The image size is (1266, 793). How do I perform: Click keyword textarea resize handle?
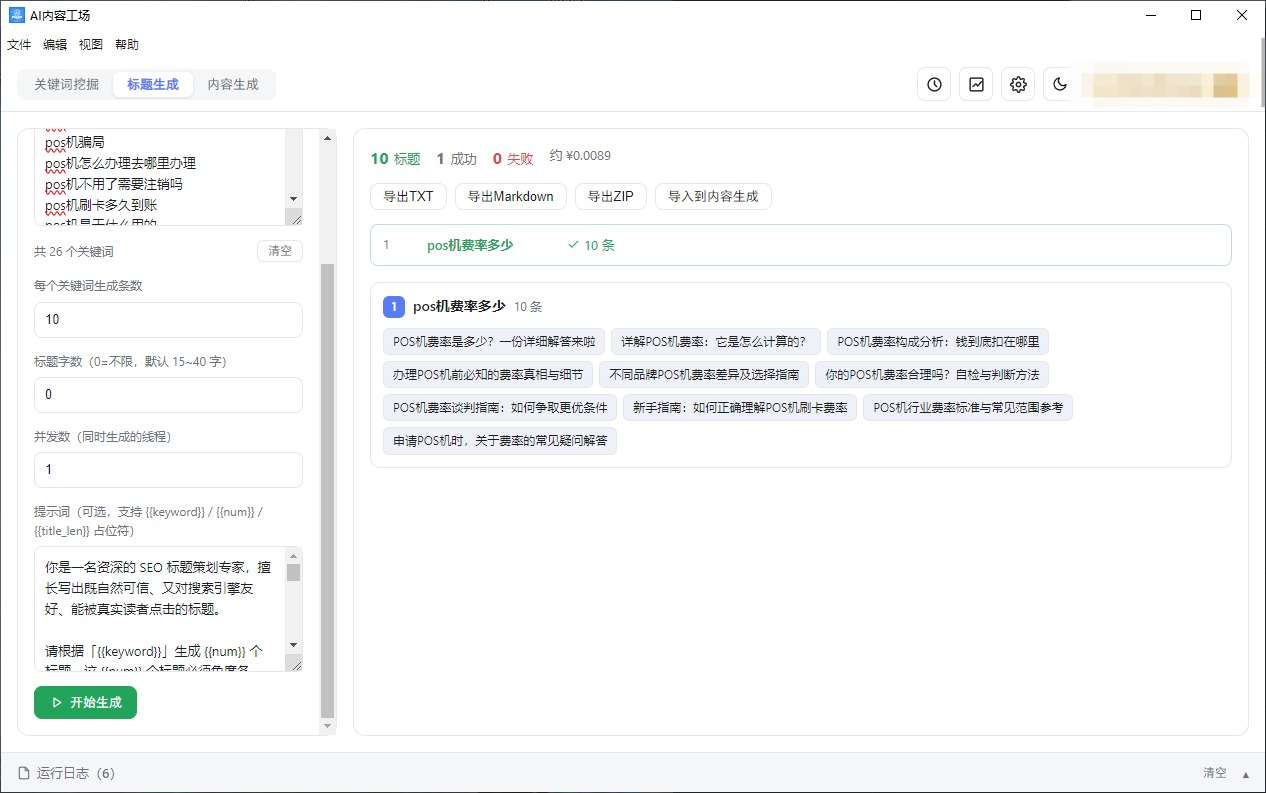294,217
